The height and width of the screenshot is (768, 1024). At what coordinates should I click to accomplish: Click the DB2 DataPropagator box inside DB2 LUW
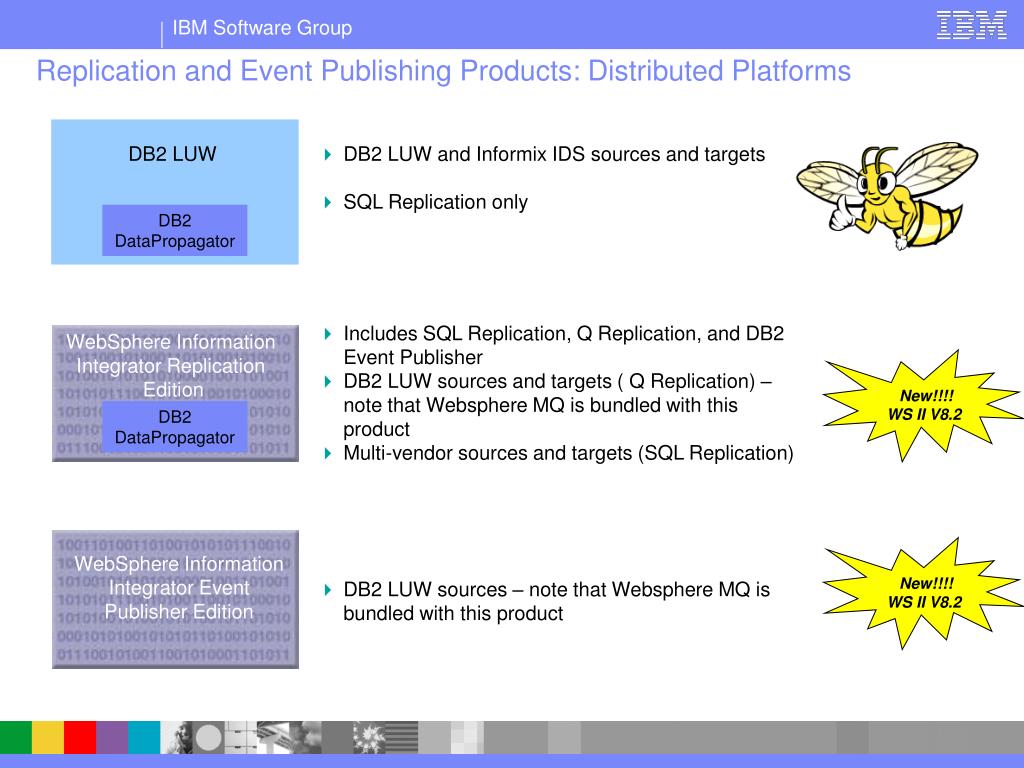tap(174, 231)
